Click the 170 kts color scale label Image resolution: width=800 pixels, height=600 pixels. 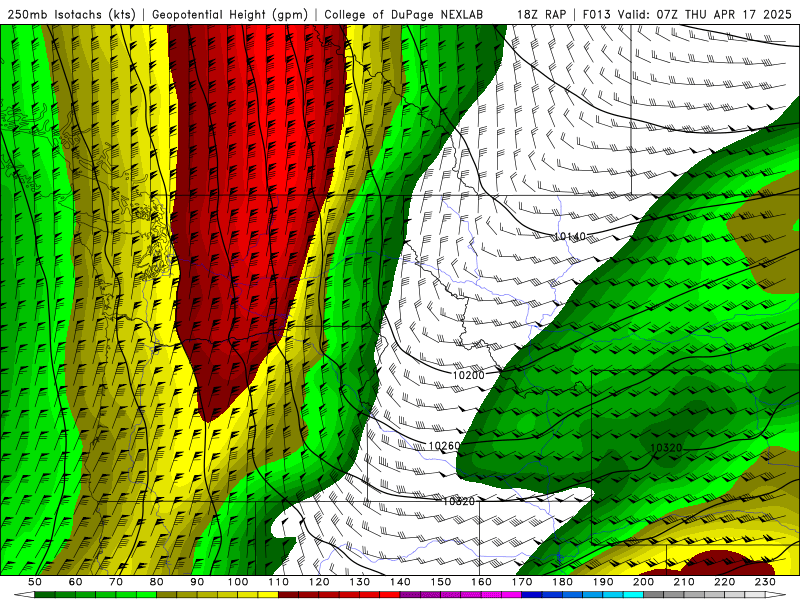click(x=522, y=582)
